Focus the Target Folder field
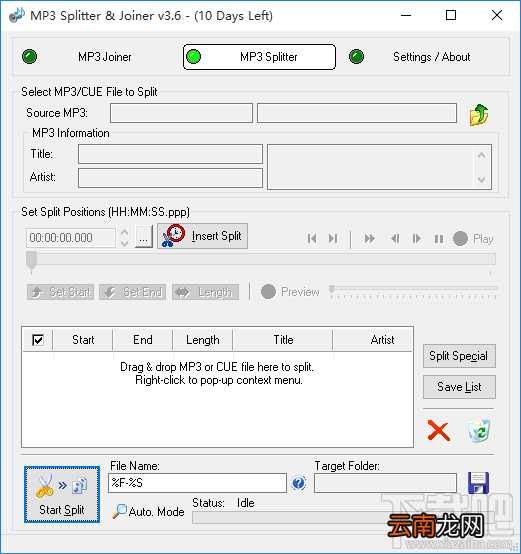 [385, 483]
